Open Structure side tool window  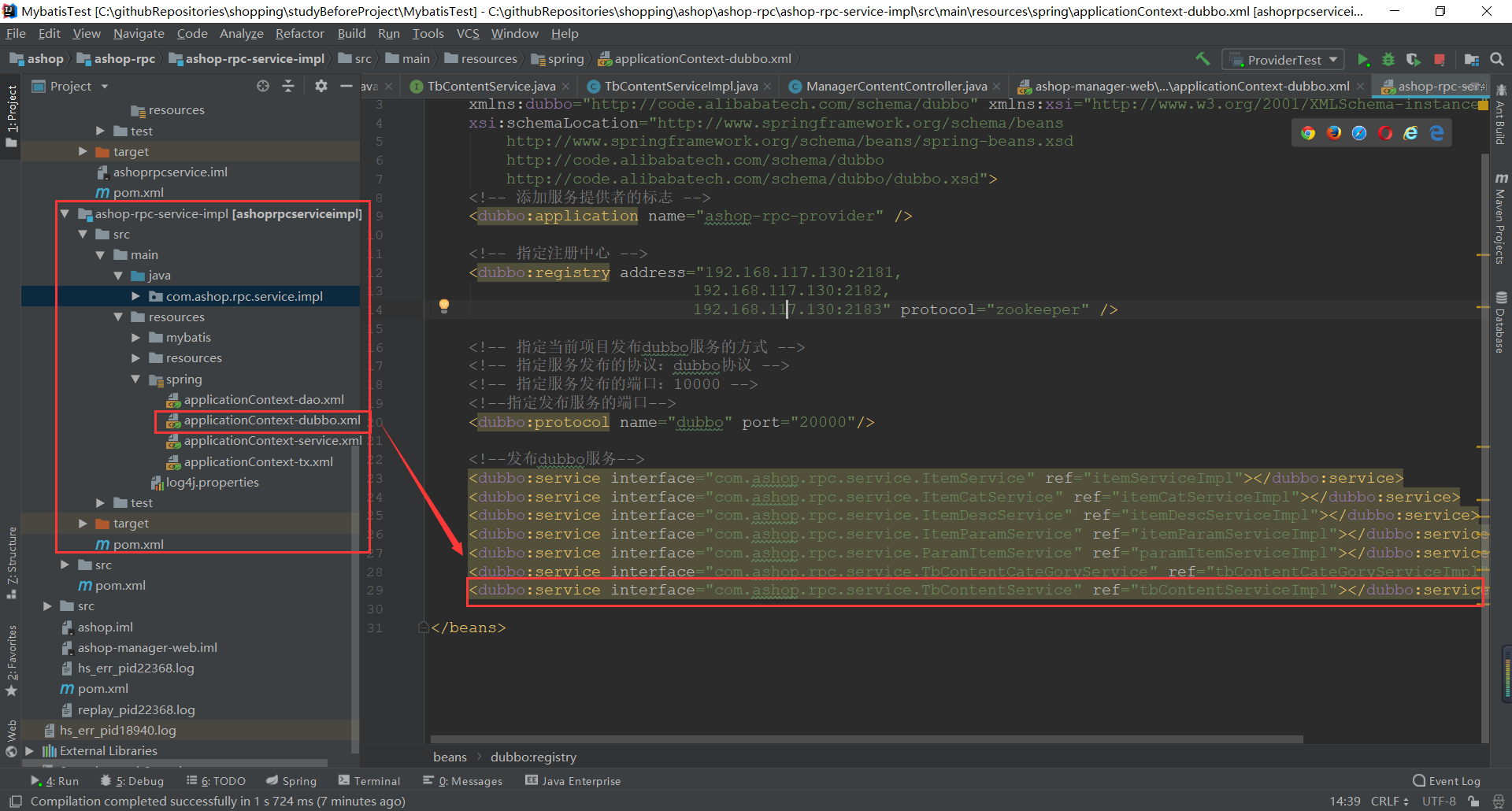pyautogui.click(x=12, y=562)
